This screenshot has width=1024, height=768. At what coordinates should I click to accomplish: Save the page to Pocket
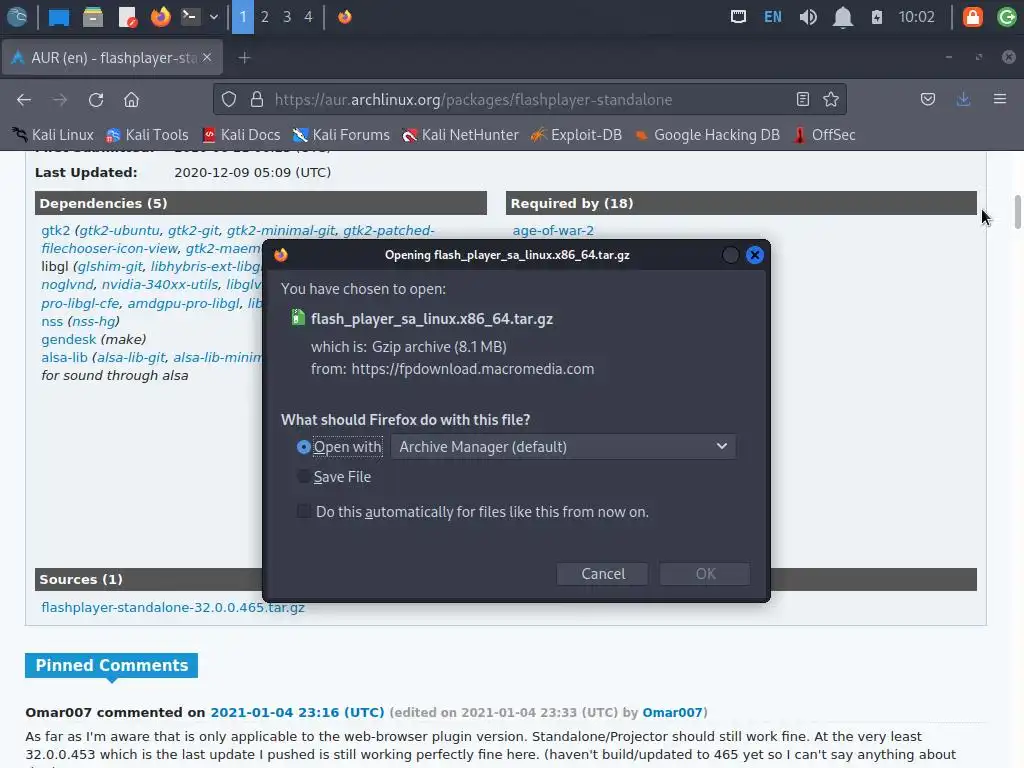(x=927, y=99)
